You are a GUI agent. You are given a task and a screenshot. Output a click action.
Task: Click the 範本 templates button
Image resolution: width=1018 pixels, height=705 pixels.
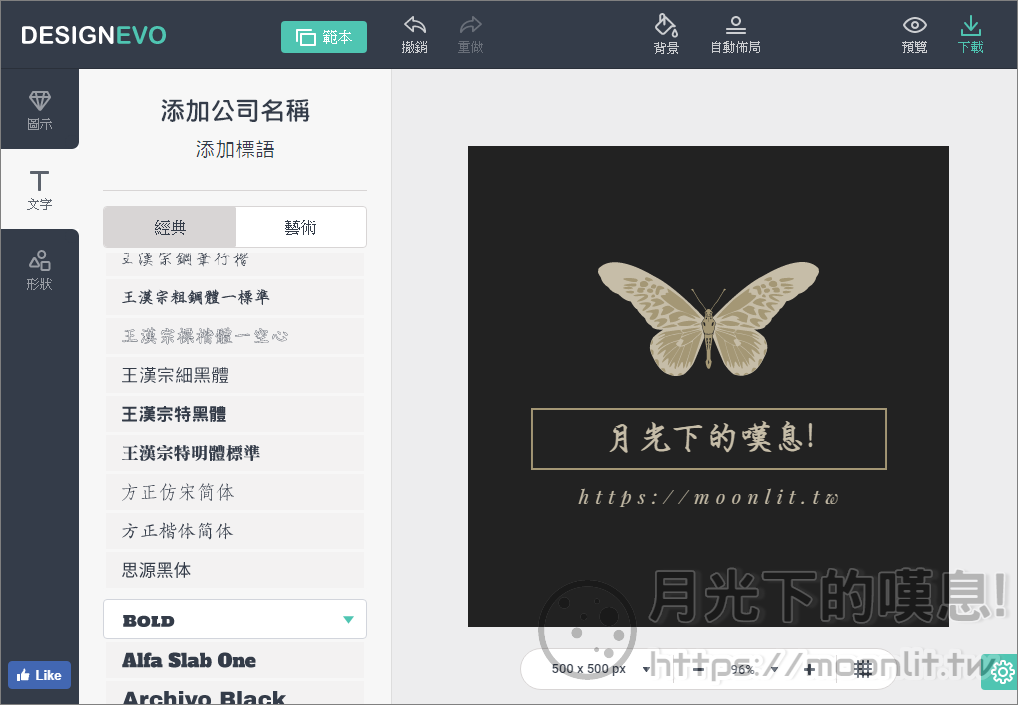[324, 37]
